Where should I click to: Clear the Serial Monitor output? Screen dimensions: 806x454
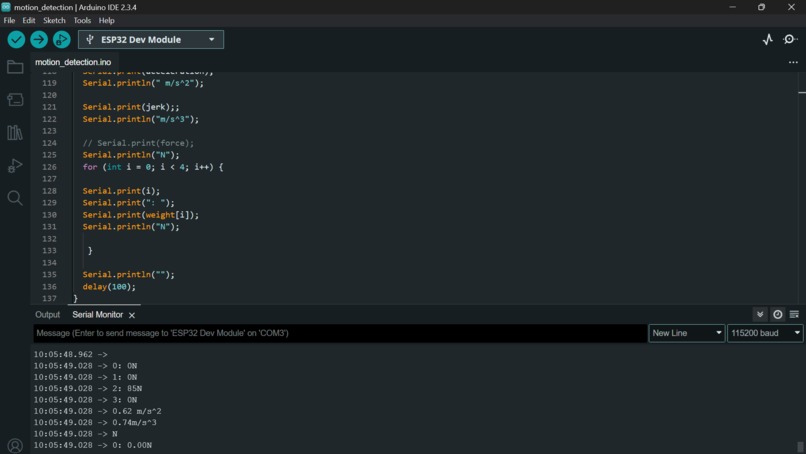point(794,314)
